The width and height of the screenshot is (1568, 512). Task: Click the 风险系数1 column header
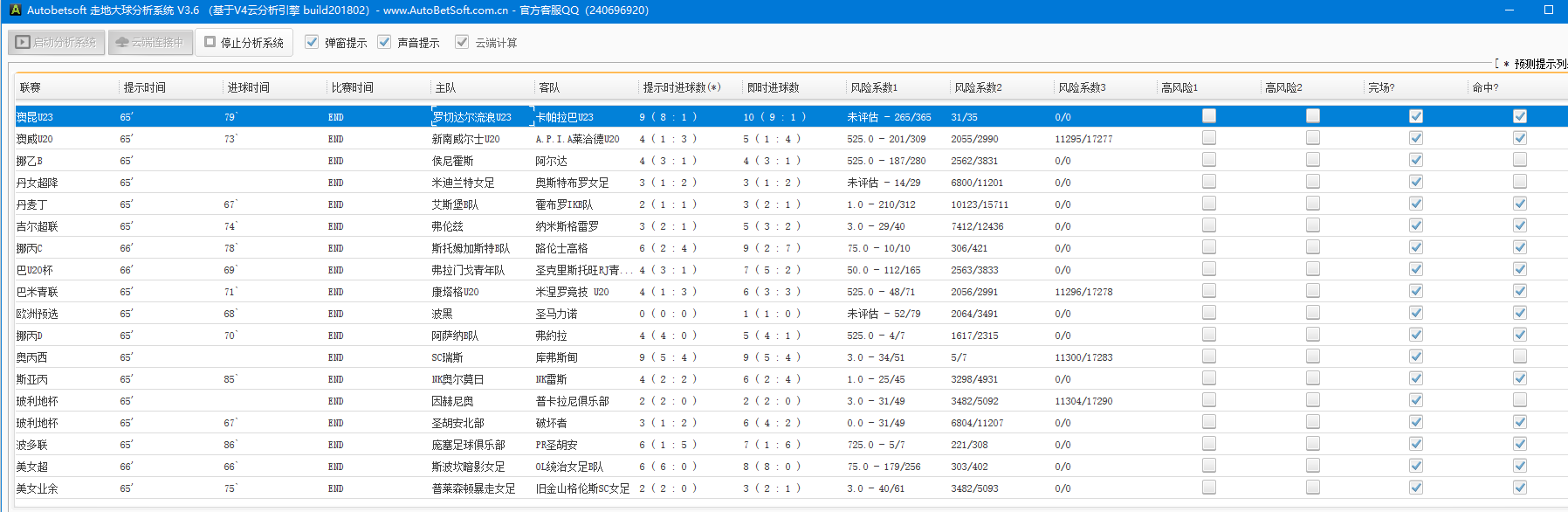point(874,87)
